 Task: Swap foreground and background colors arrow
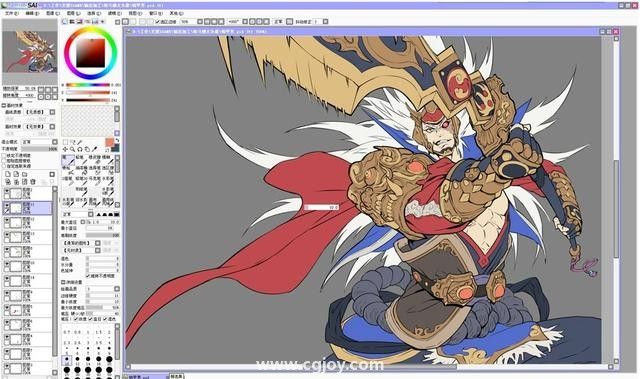(117, 140)
